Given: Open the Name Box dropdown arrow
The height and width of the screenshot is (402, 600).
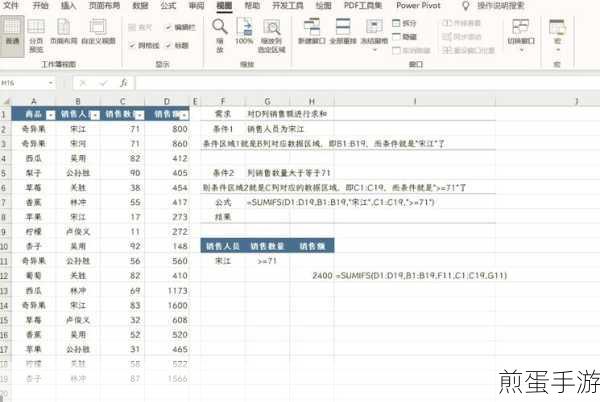Looking at the screenshot, I should pyautogui.click(x=51, y=83).
